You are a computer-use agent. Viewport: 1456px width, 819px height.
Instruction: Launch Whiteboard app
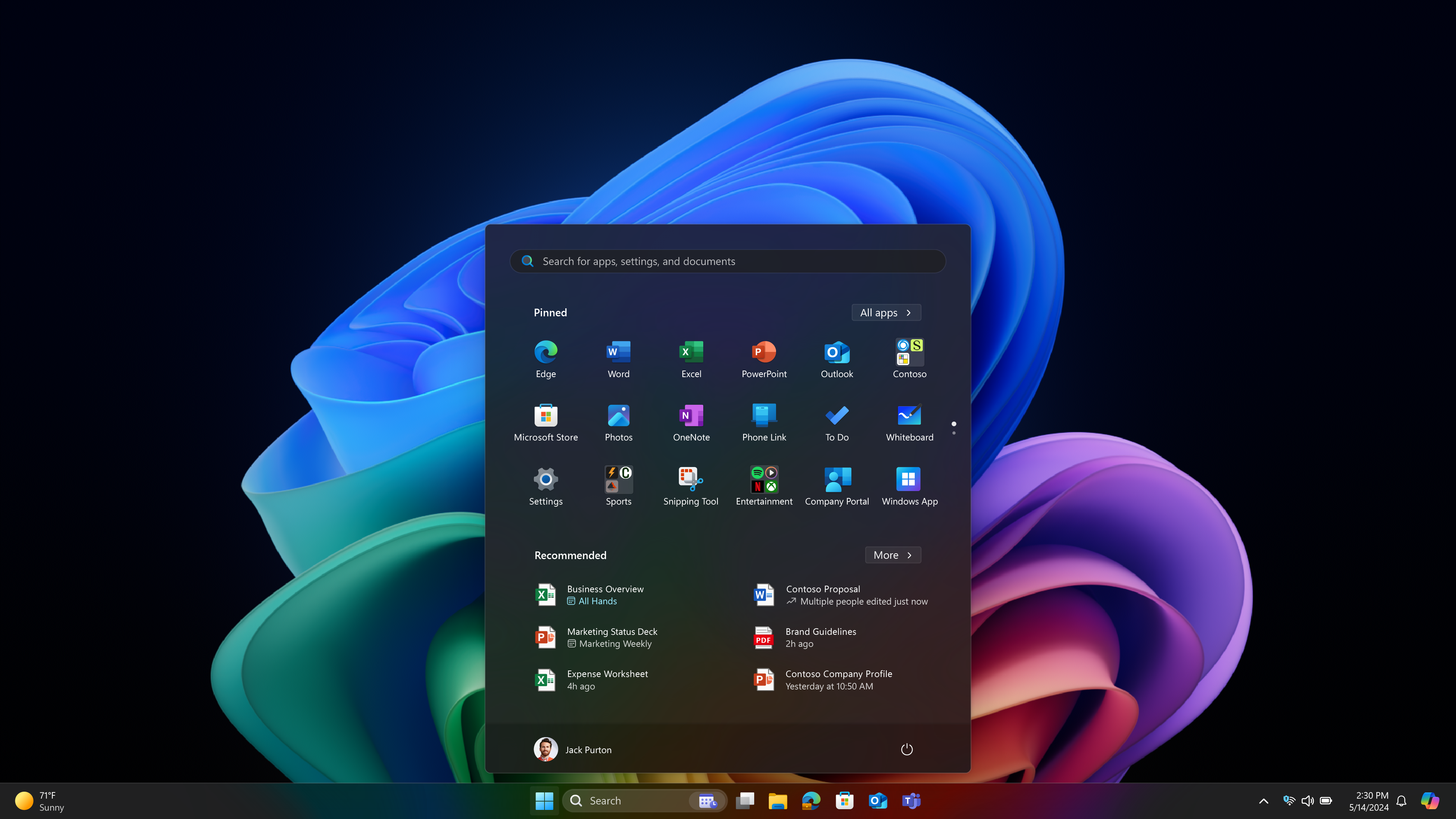click(909, 423)
